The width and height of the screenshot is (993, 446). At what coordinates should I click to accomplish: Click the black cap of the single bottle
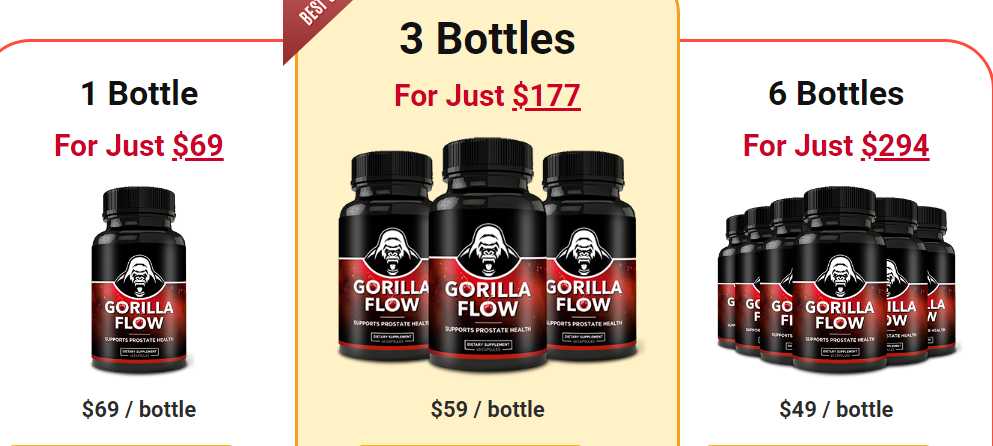click(x=139, y=201)
